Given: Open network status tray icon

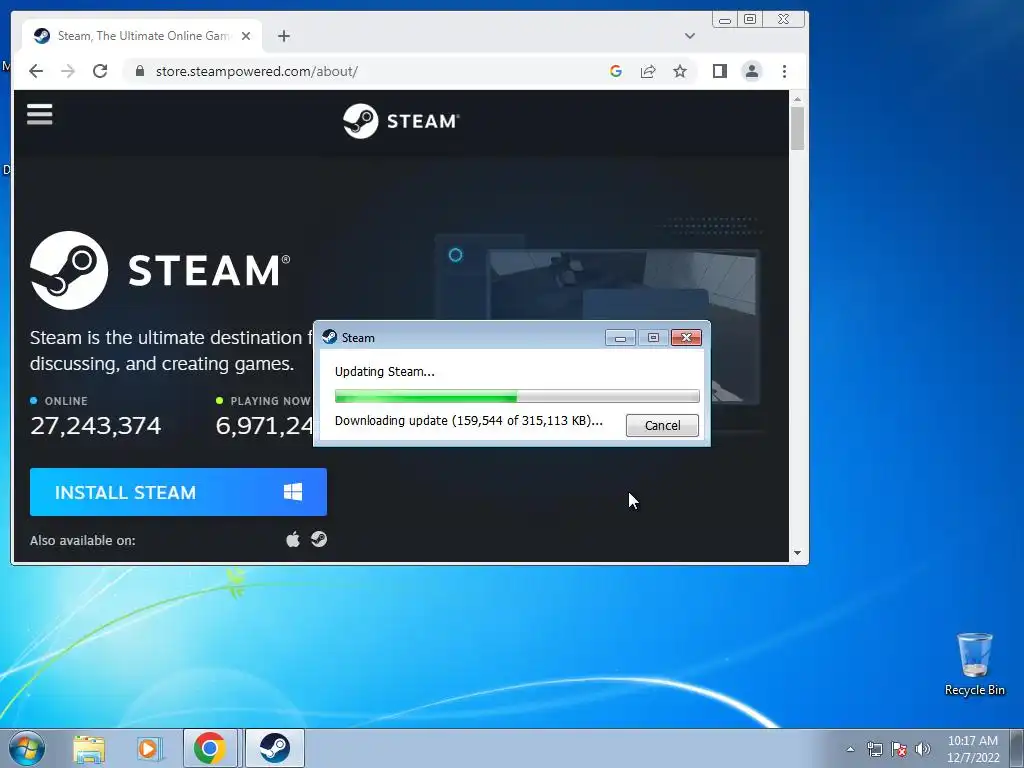Looking at the screenshot, I should pyautogui.click(x=874, y=749).
